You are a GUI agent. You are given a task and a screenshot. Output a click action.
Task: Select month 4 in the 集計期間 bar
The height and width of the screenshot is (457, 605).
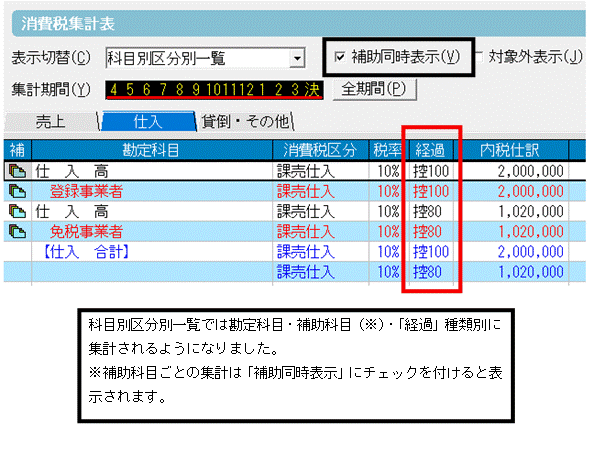pos(113,90)
